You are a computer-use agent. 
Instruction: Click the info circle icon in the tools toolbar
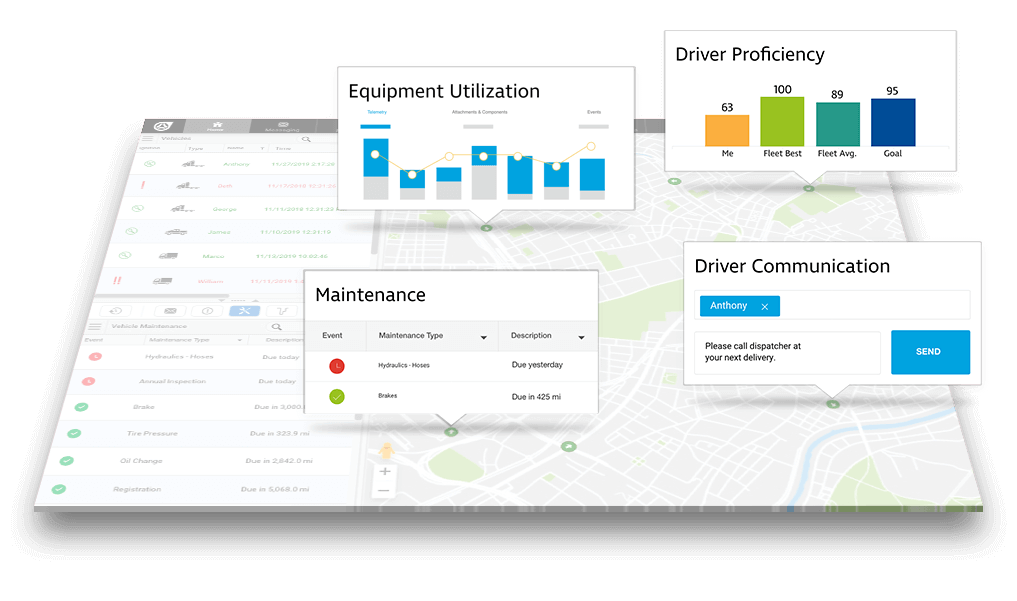[207, 311]
